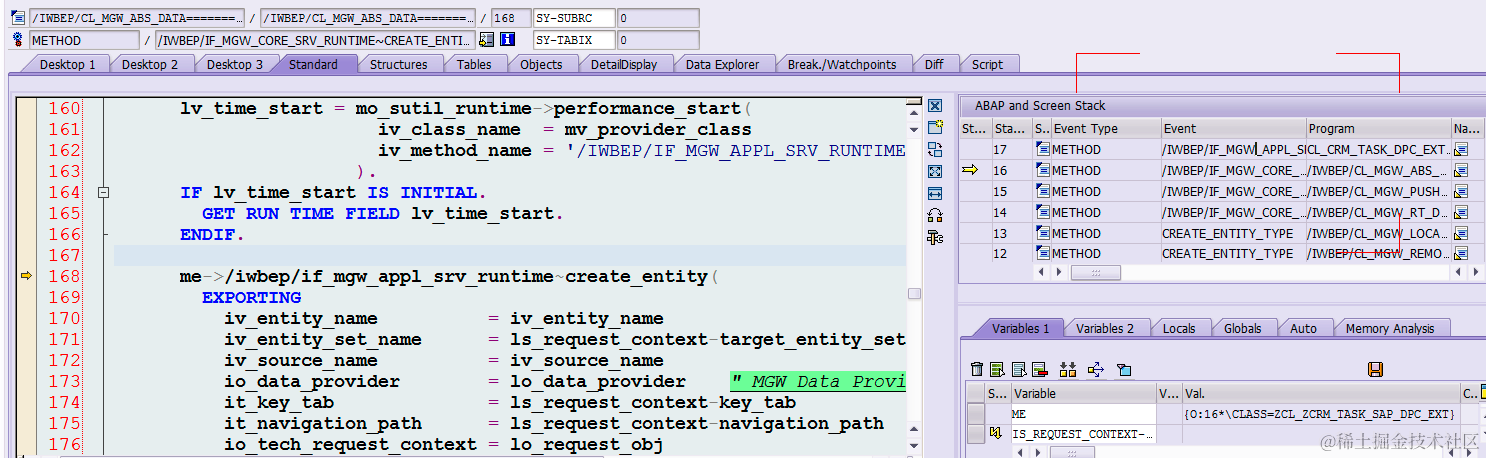Click navigation icon for stack level 17 row

click(x=1461, y=149)
